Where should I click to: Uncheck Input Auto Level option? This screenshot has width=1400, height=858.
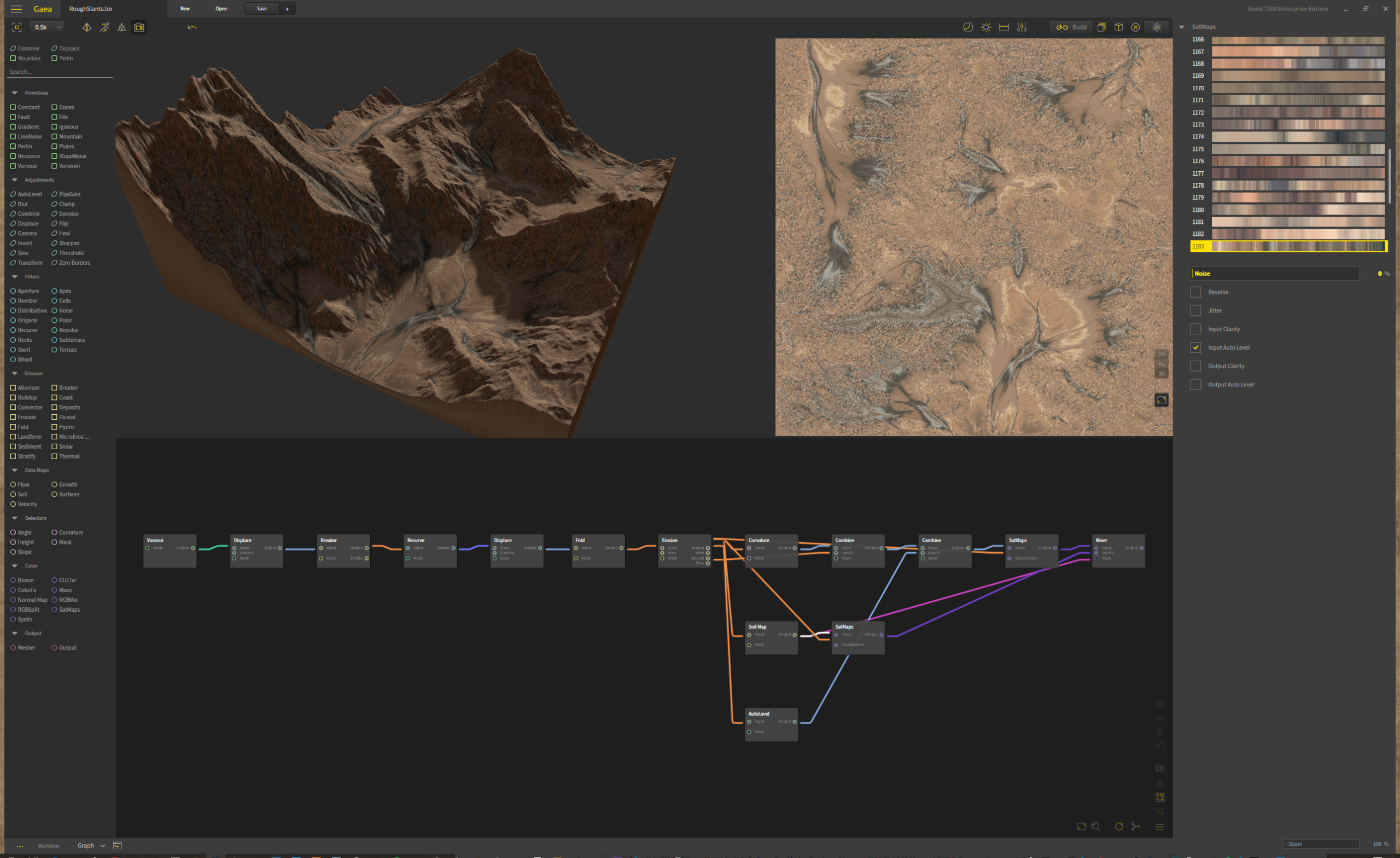(x=1195, y=347)
